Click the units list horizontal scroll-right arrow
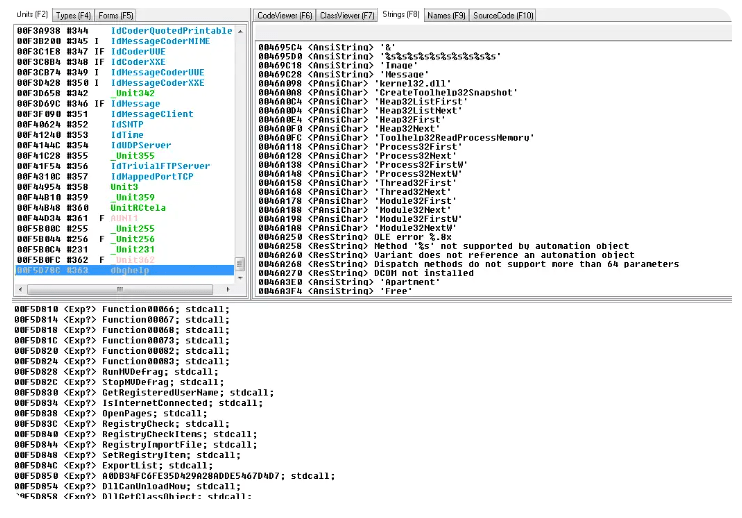 coord(229,289)
